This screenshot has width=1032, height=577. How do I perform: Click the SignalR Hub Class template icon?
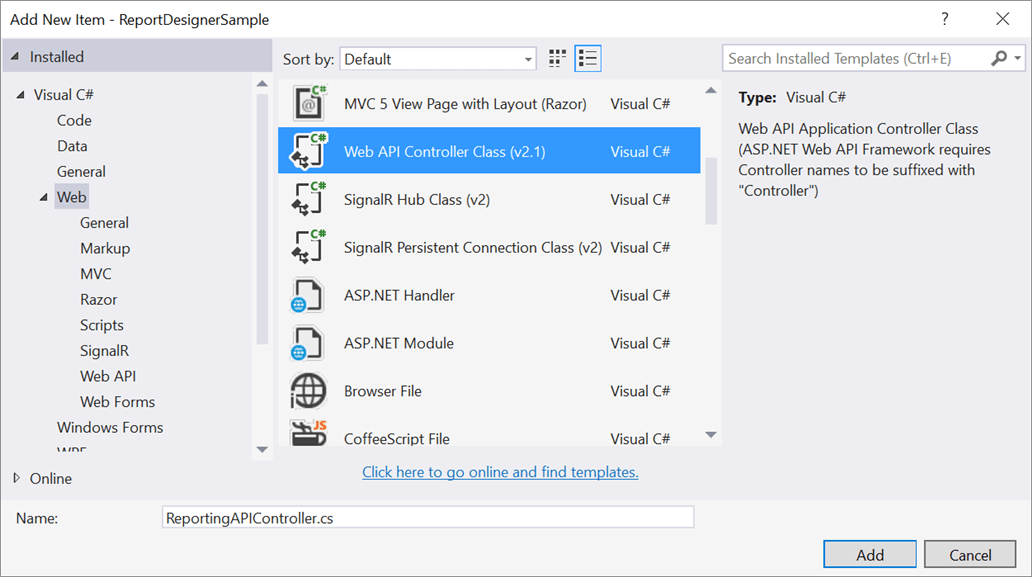click(309, 199)
